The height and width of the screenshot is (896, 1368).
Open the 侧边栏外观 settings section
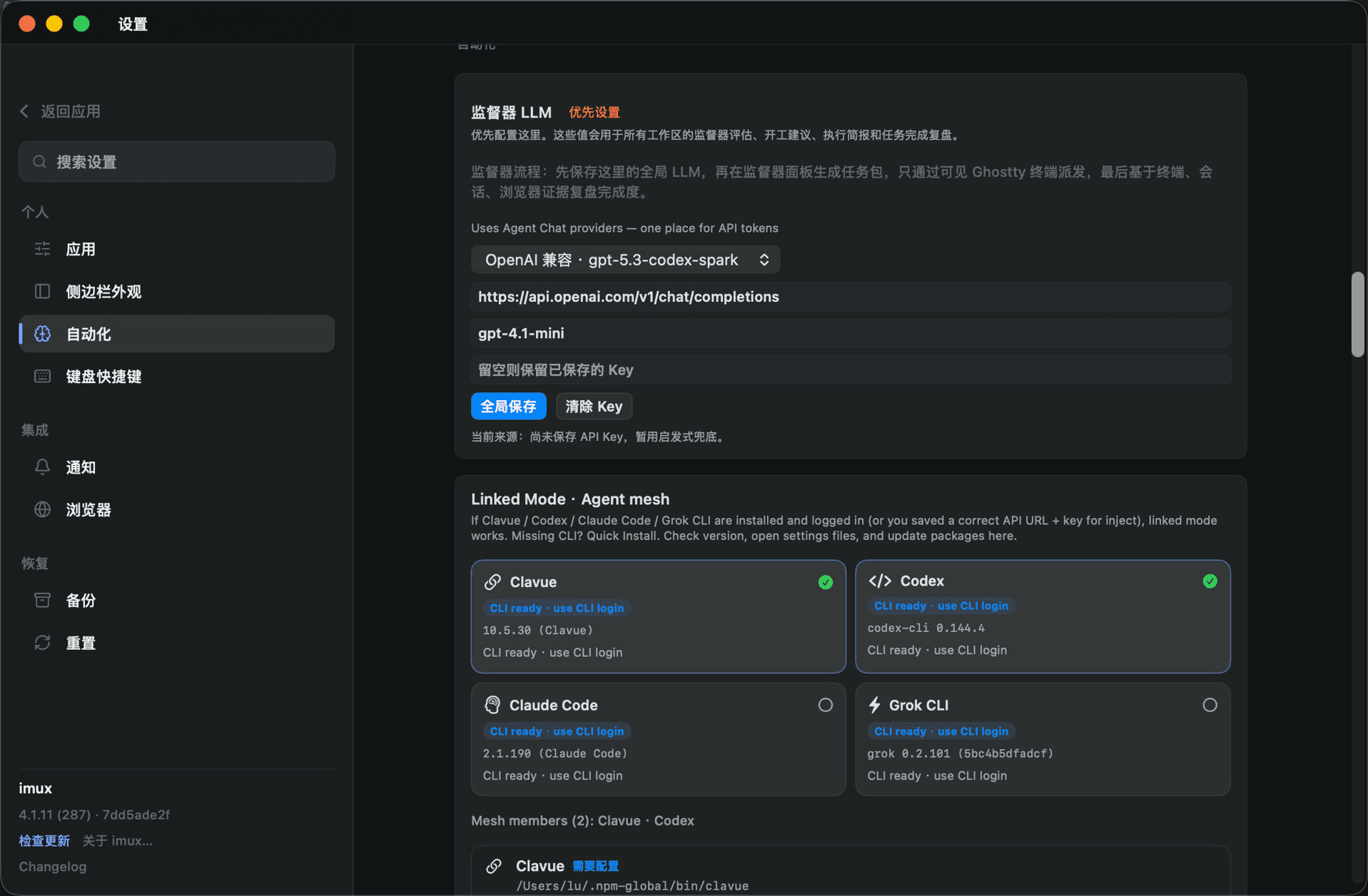[x=177, y=291]
